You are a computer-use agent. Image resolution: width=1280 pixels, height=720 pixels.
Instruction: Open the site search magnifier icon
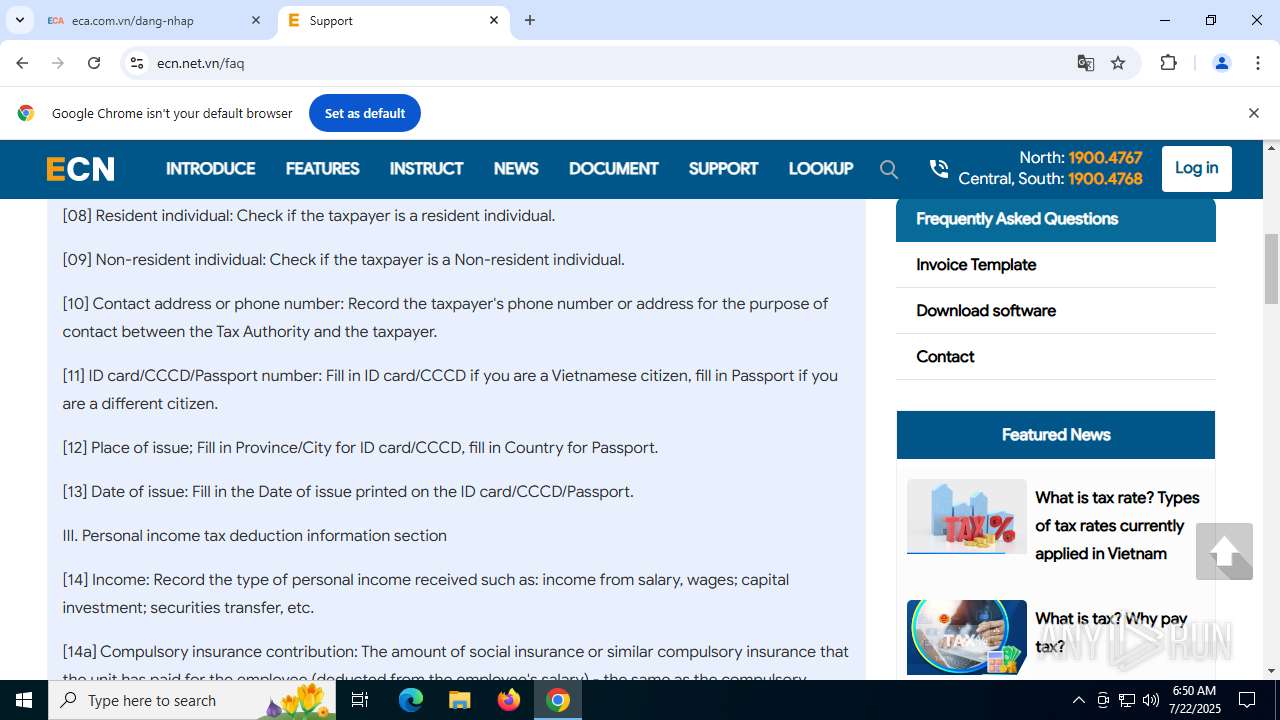pyautogui.click(x=889, y=169)
